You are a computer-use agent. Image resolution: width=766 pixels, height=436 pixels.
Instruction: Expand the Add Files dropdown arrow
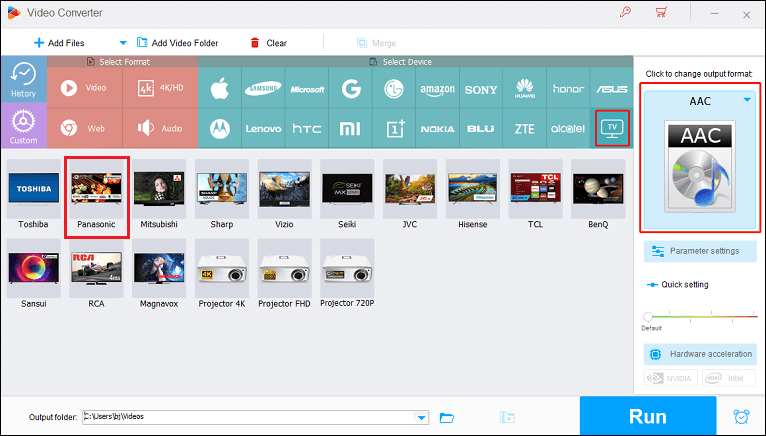(x=123, y=43)
